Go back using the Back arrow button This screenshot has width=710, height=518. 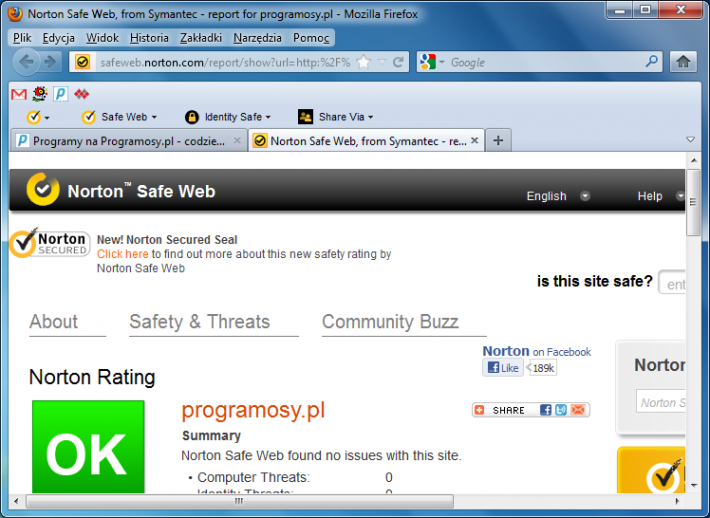coord(26,62)
